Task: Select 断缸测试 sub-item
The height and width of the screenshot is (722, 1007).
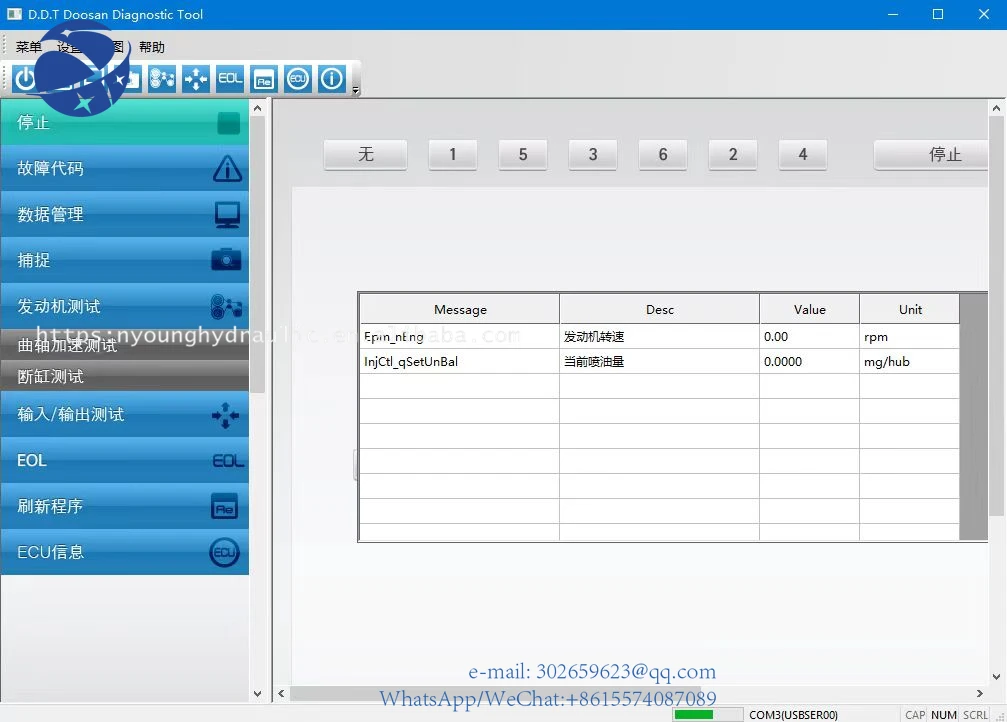Action: pos(125,376)
